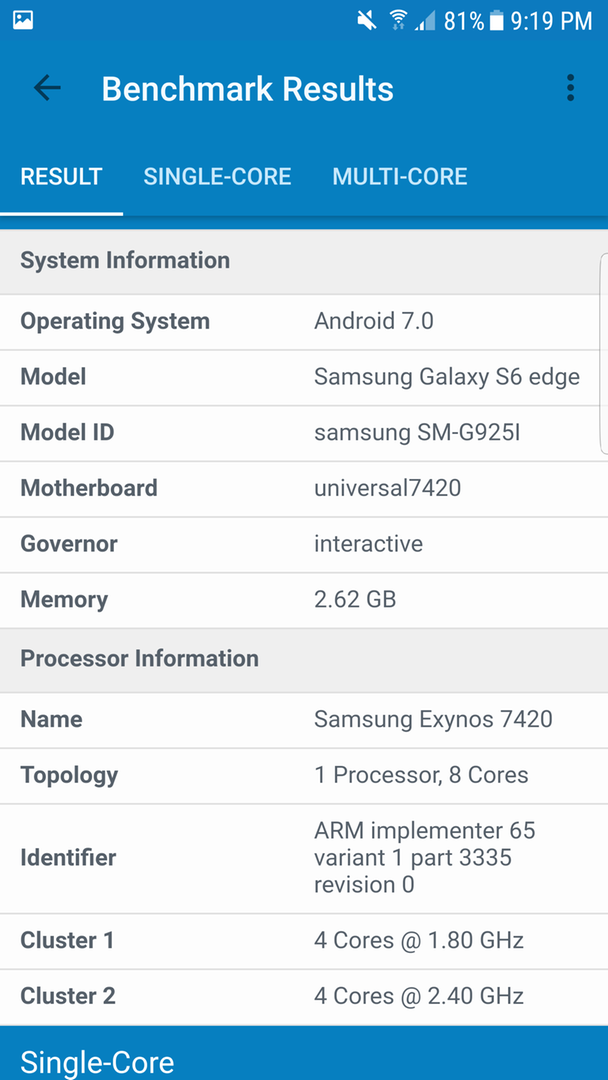This screenshot has width=608, height=1080.
Task: Select the Operating System Android 7.0 row
Action: point(304,322)
